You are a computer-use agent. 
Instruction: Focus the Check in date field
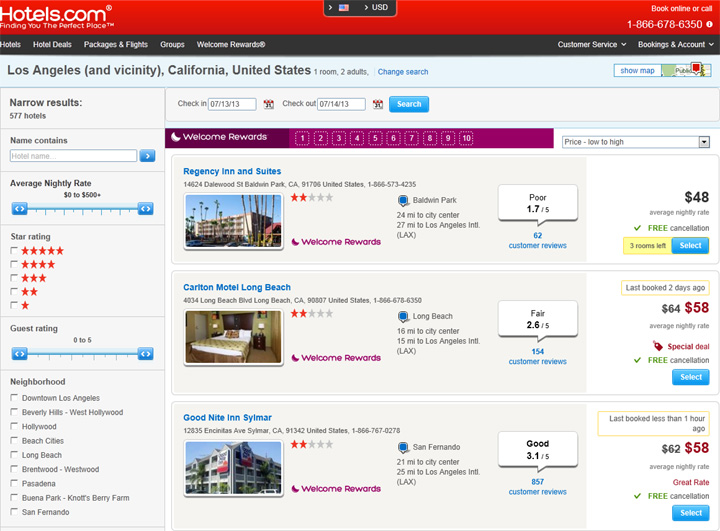232,104
